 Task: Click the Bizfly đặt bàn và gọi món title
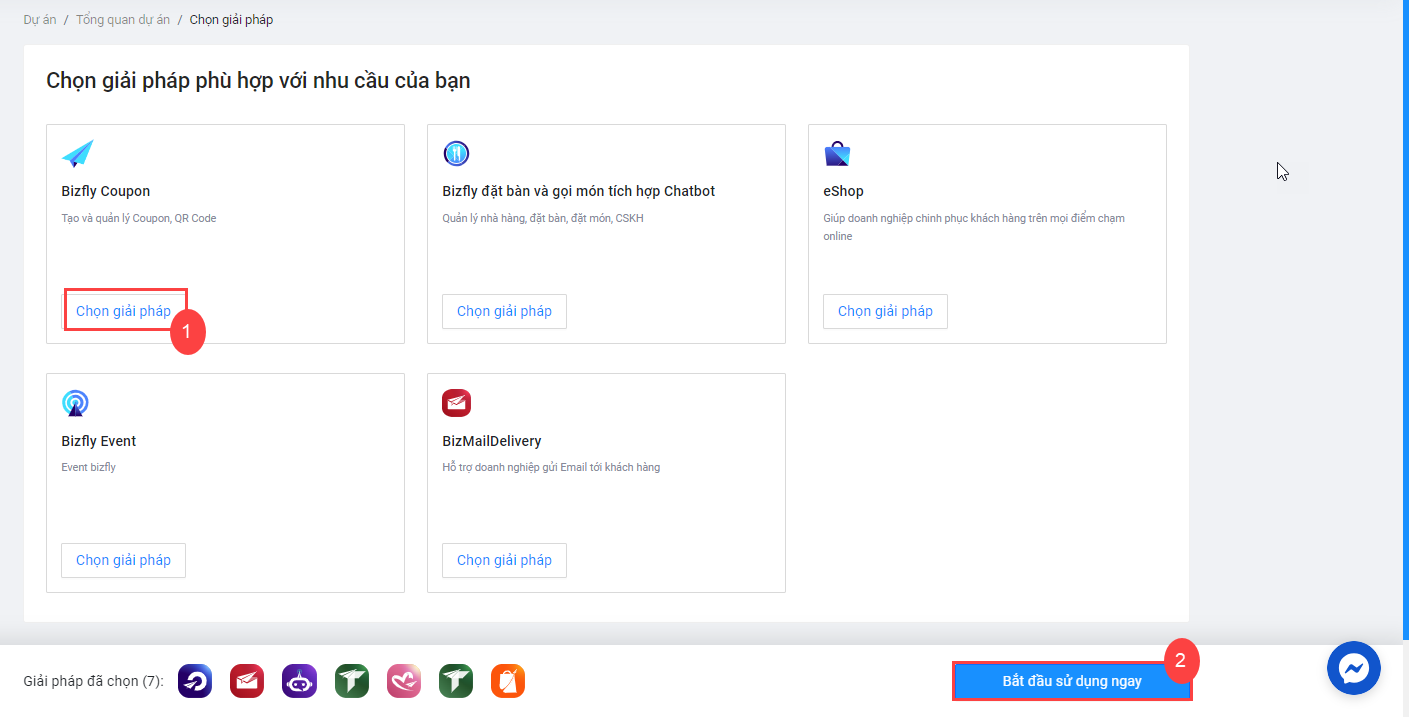click(579, 191)
